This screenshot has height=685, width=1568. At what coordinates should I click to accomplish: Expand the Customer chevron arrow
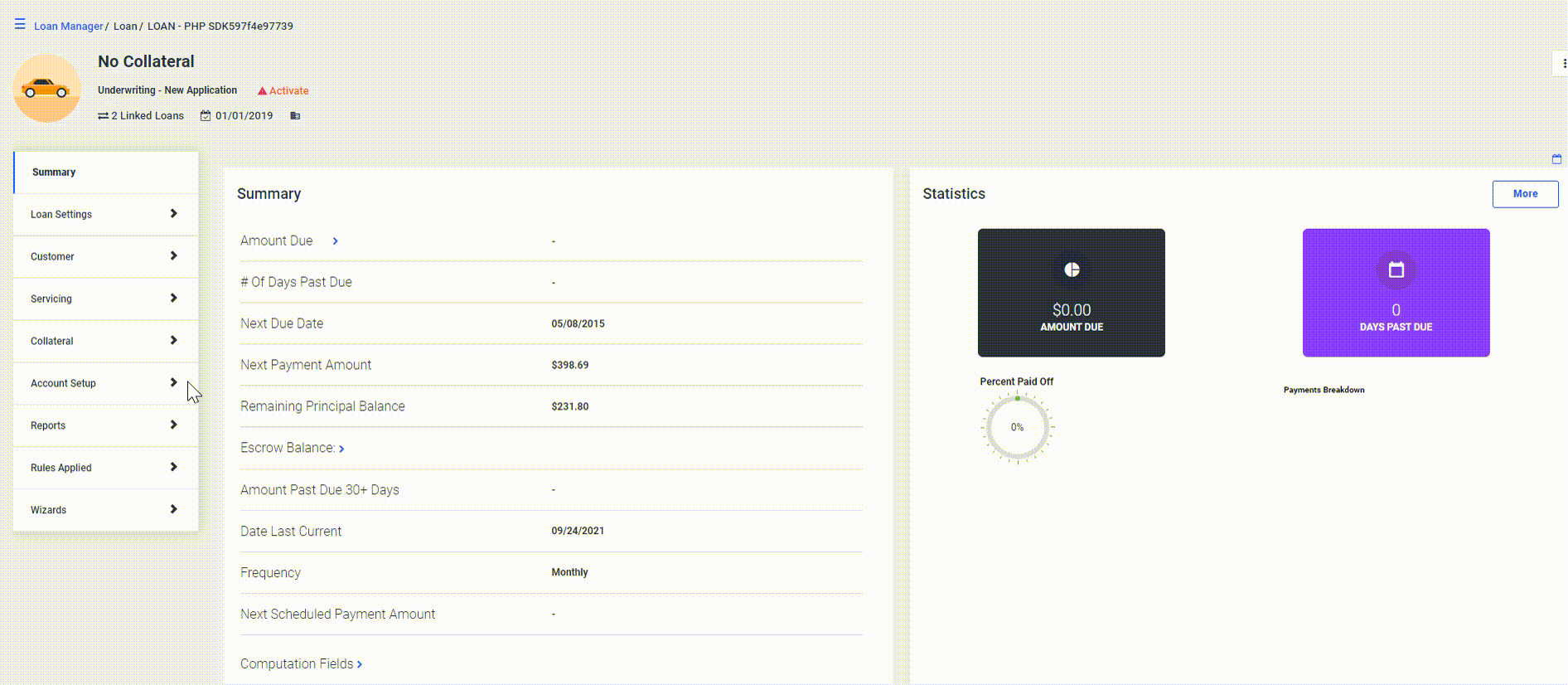click(x=173, y=255)
